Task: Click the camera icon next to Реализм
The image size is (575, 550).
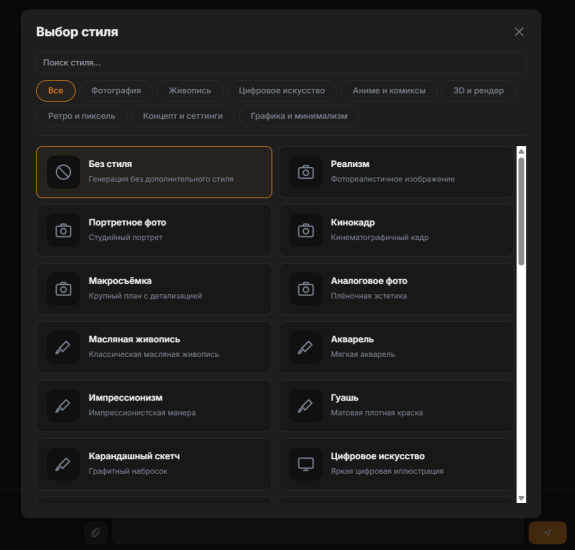Action: (x=305, y=172)
